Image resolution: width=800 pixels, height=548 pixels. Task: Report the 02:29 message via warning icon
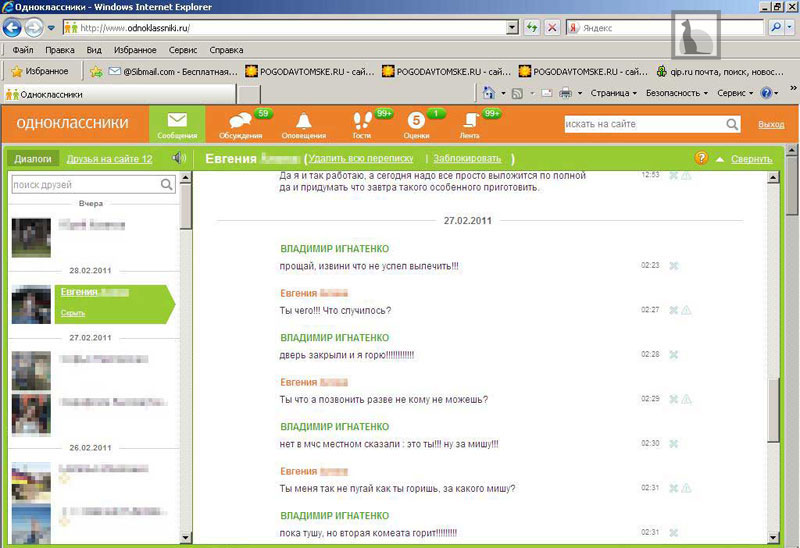[x=686, y=399]
